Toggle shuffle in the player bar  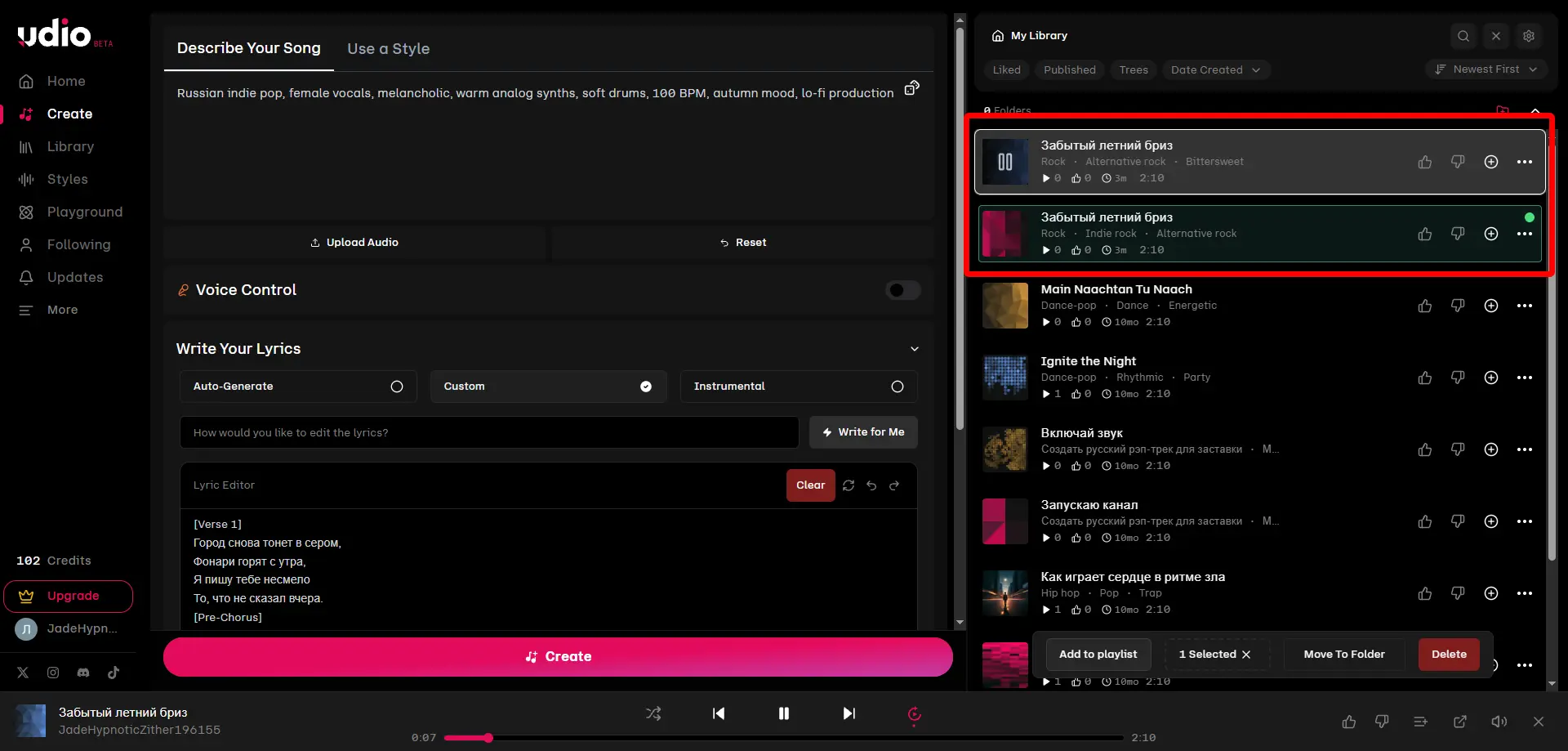653,713
